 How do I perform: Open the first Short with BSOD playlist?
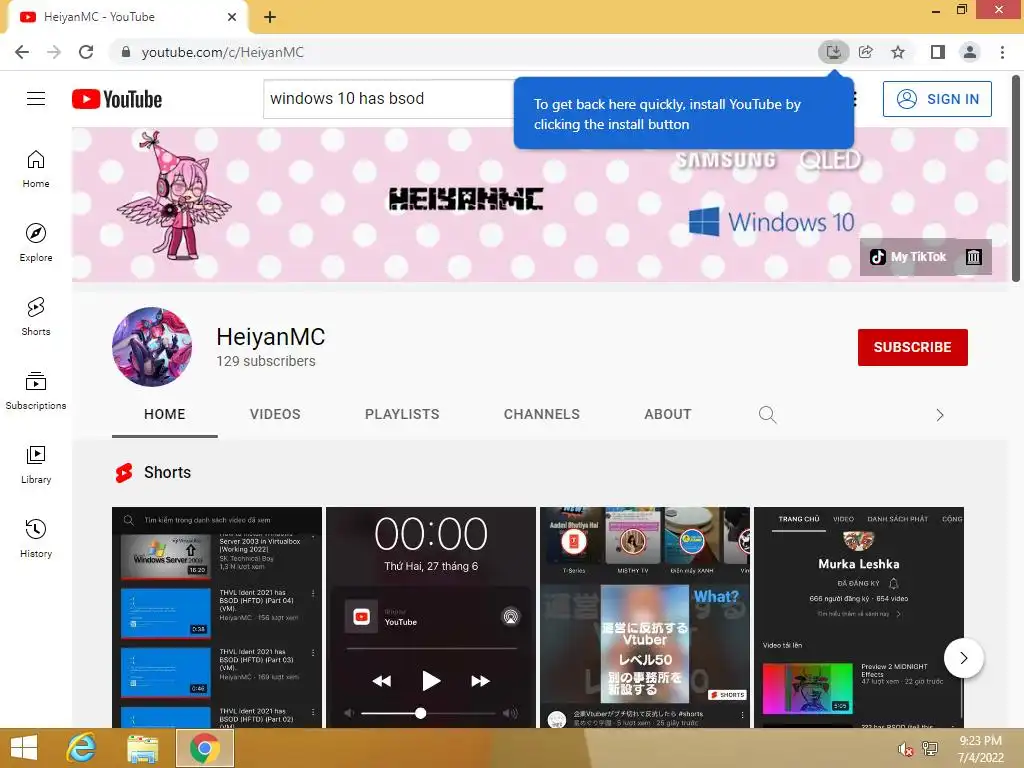click(x=217, y=617)
